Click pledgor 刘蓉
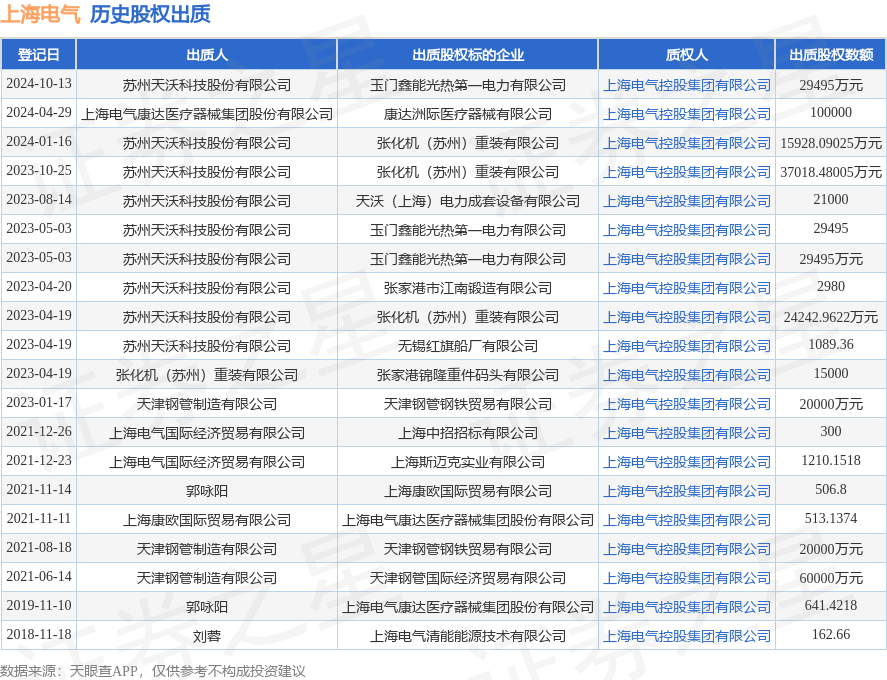Screen dimensions: 887x680 [x=206, y=636]
